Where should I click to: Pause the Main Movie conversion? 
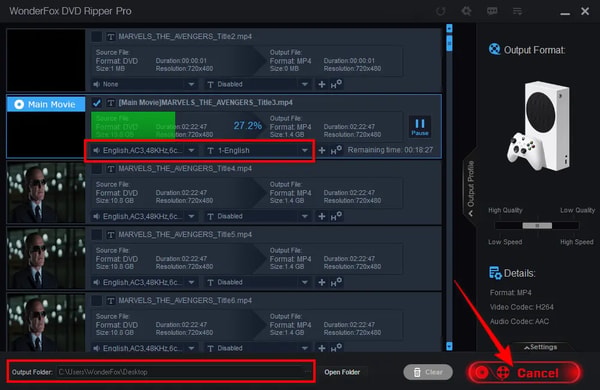420,126
